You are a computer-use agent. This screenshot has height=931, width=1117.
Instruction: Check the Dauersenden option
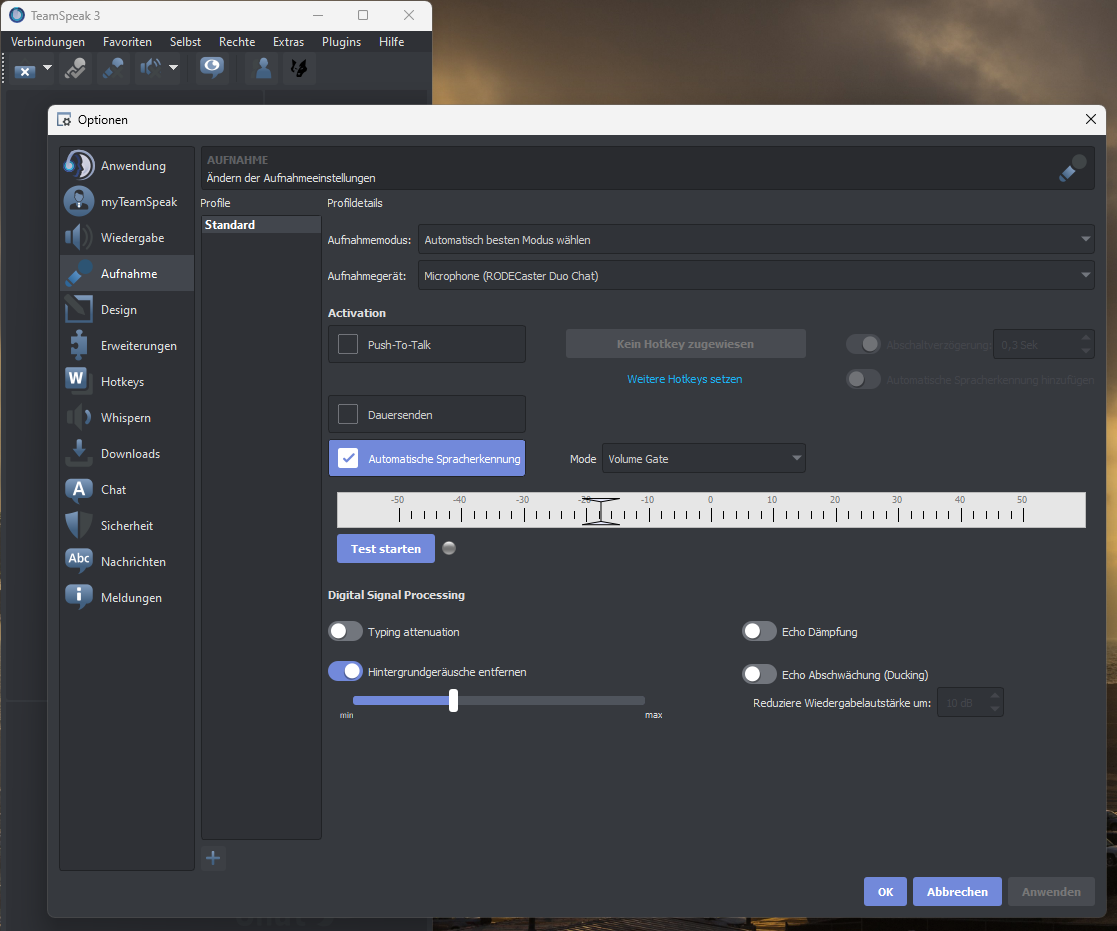(348, 414)
